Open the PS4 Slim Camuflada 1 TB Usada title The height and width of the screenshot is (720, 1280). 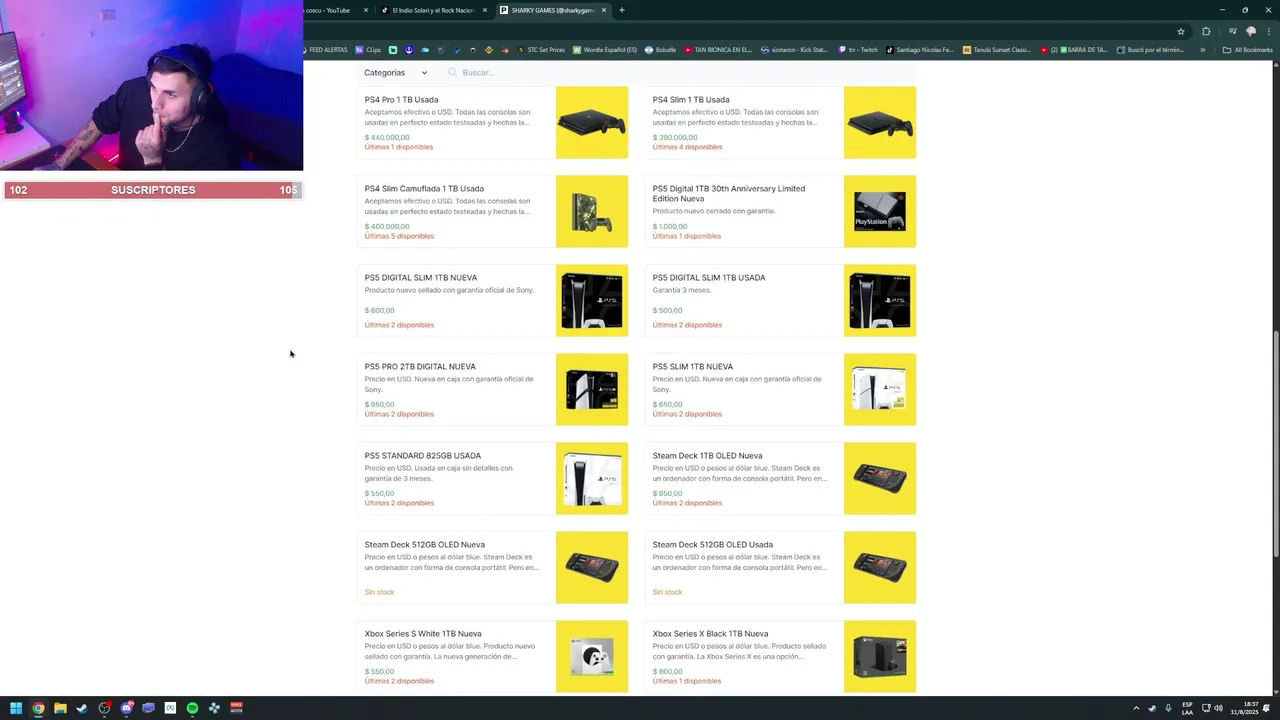(424, 189)
